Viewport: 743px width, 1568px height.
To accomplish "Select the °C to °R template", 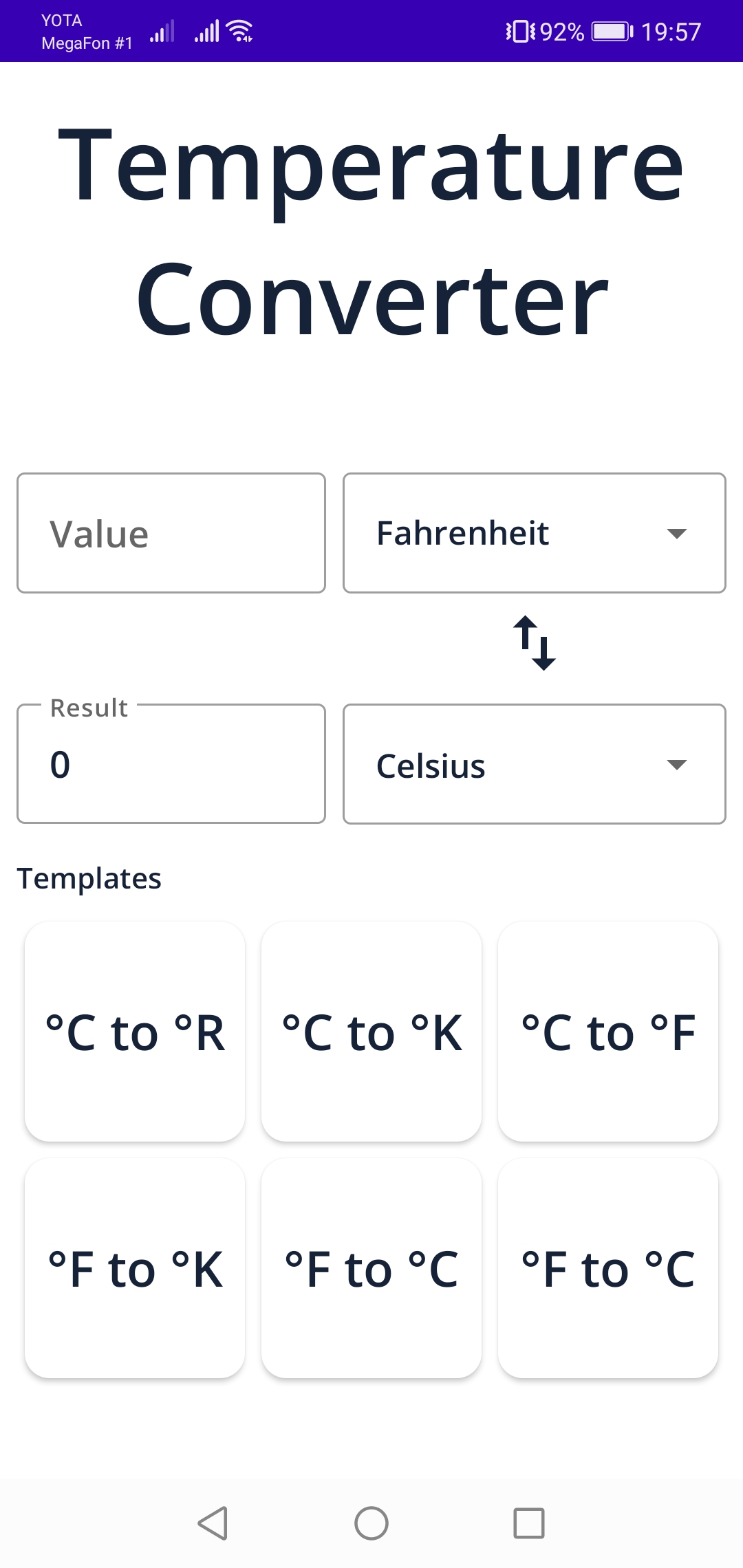I will tap(135, 1032).
